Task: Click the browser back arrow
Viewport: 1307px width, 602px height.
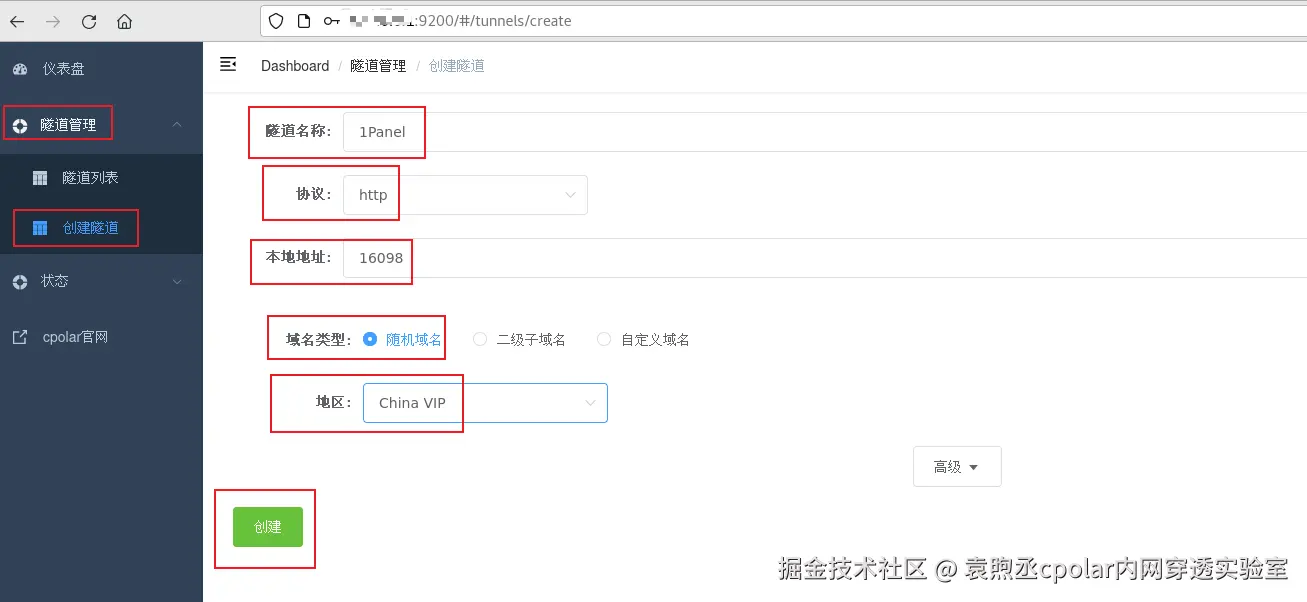Action: point(17,21)
